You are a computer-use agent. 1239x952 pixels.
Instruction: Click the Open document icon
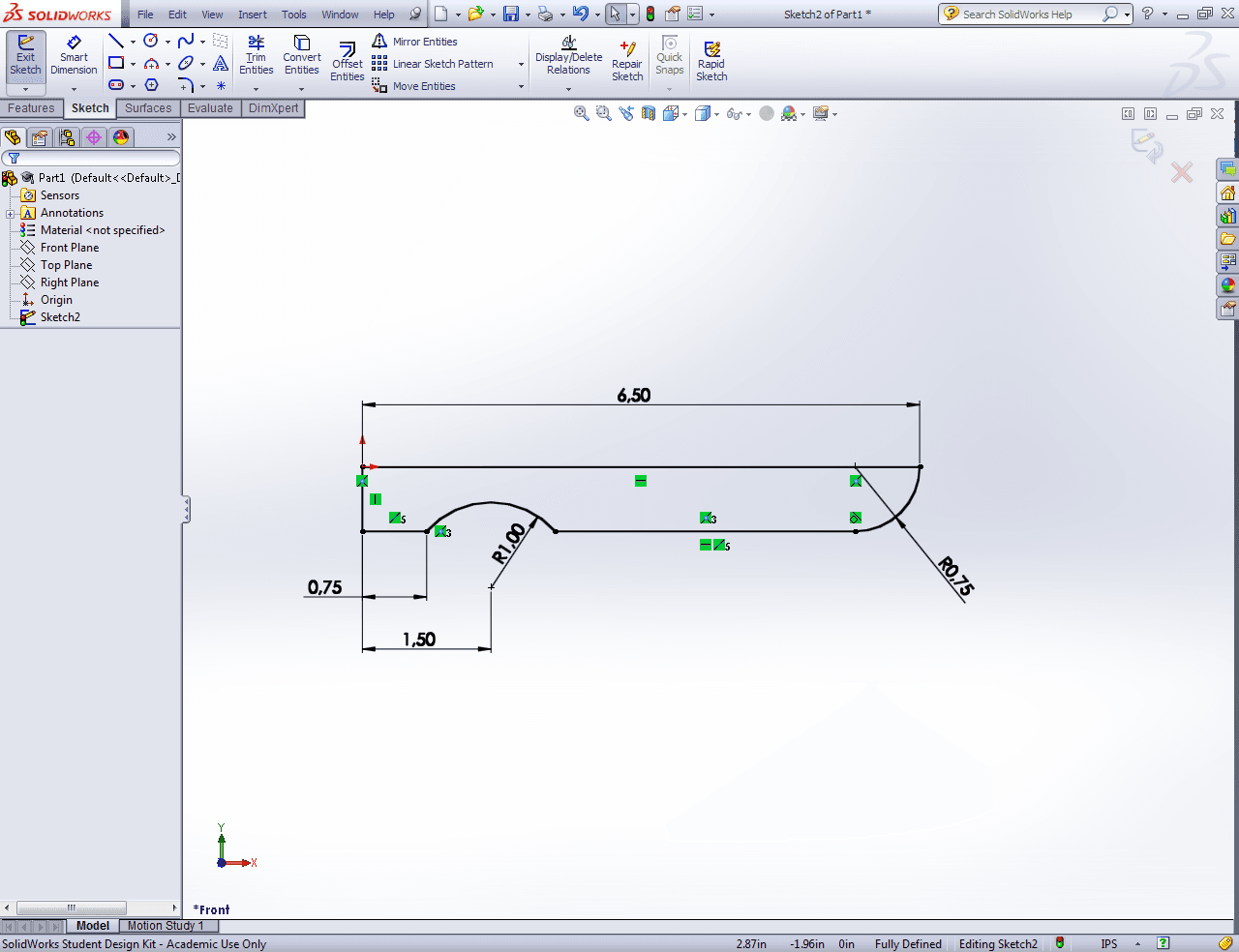coord(475,14)
